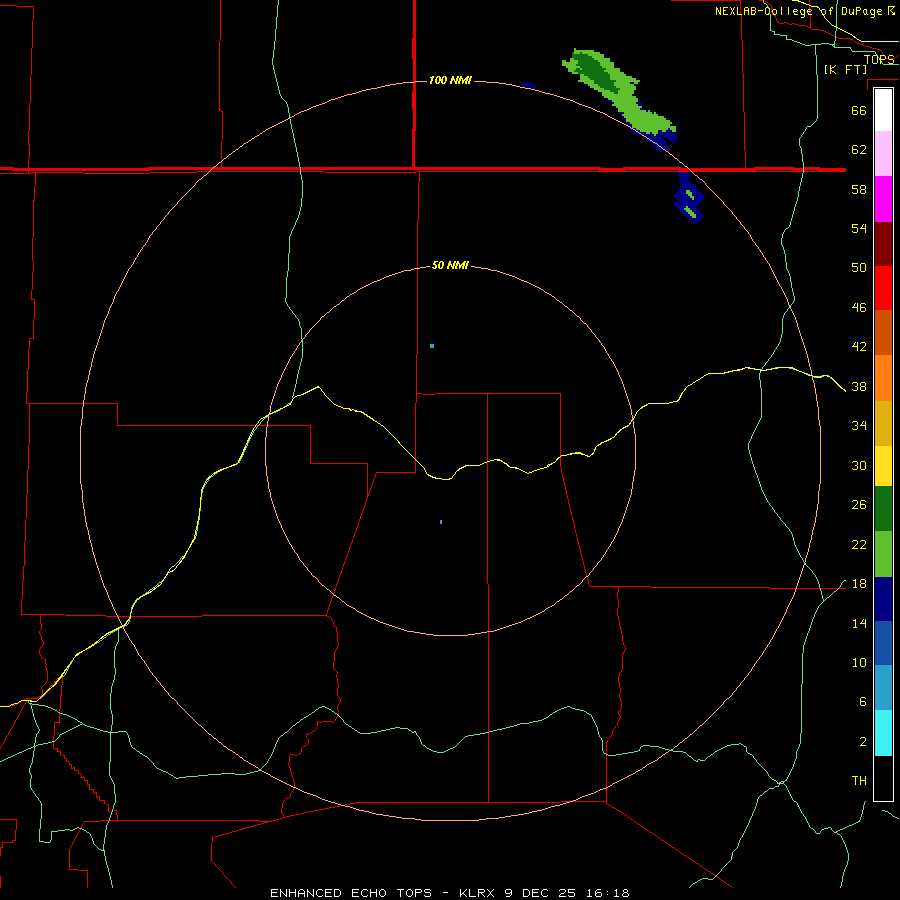
Task: Click the dark maroon legend swatch
Action: tap(883, 244)
